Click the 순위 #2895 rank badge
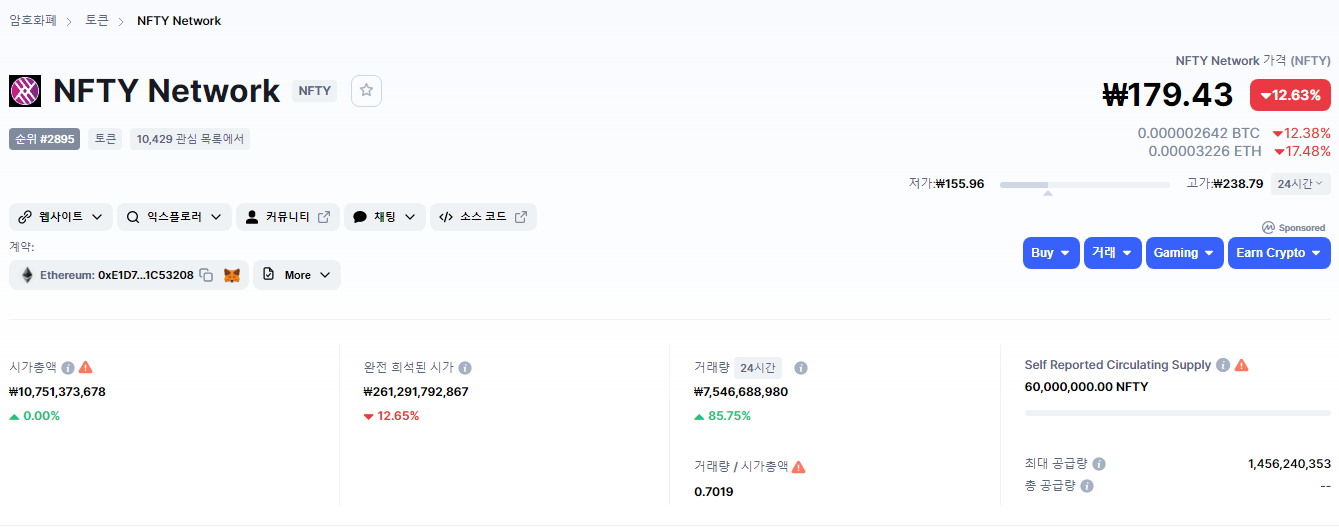Screen dimensions: 1339x528 pos(45,139)
